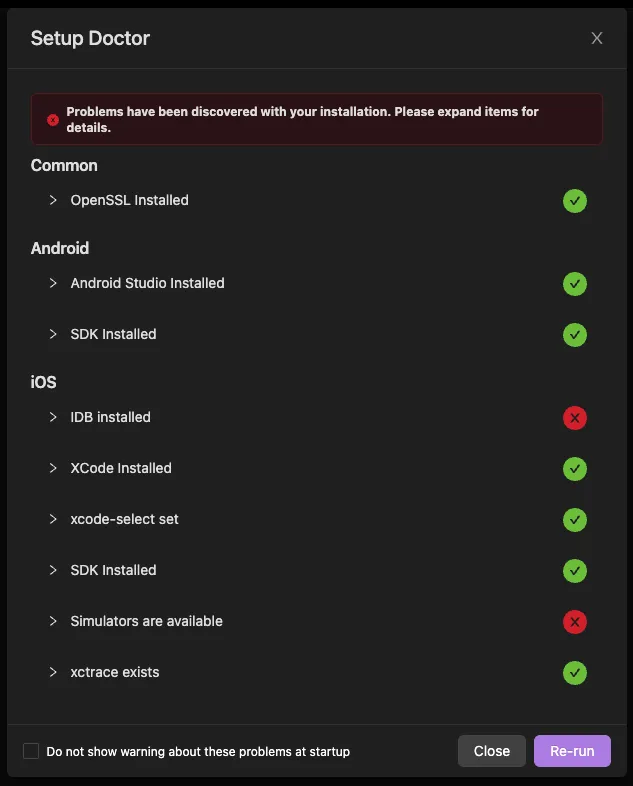Dismiss Setup Doctor dialog with the X

(596, 38)
